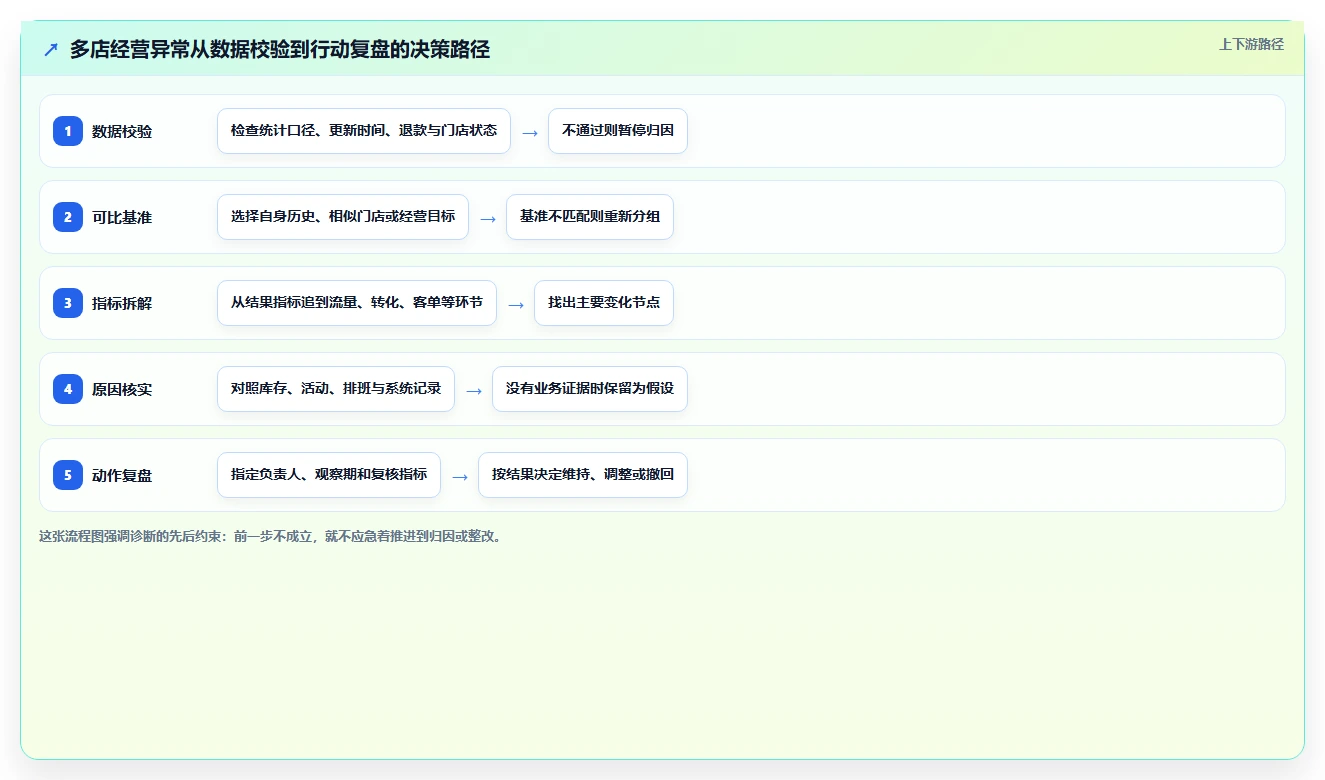Image resolution: width=1325 pixels, height=780 pixels.
Task: Select the 按结果决定维持、调整或撤回 box
Action: point(583,475)
